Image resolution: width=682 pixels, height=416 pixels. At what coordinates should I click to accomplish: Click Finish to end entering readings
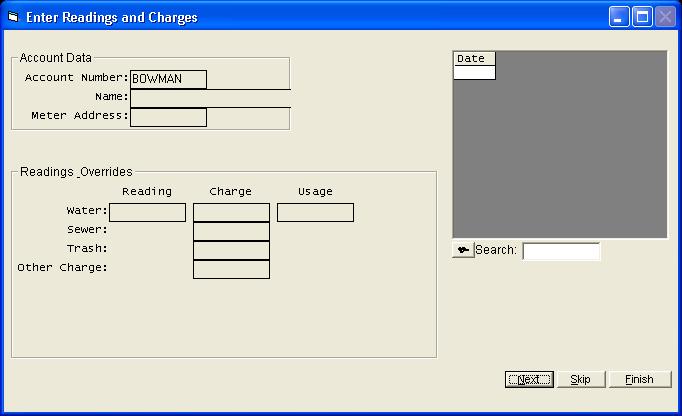[x=638, y=379]
